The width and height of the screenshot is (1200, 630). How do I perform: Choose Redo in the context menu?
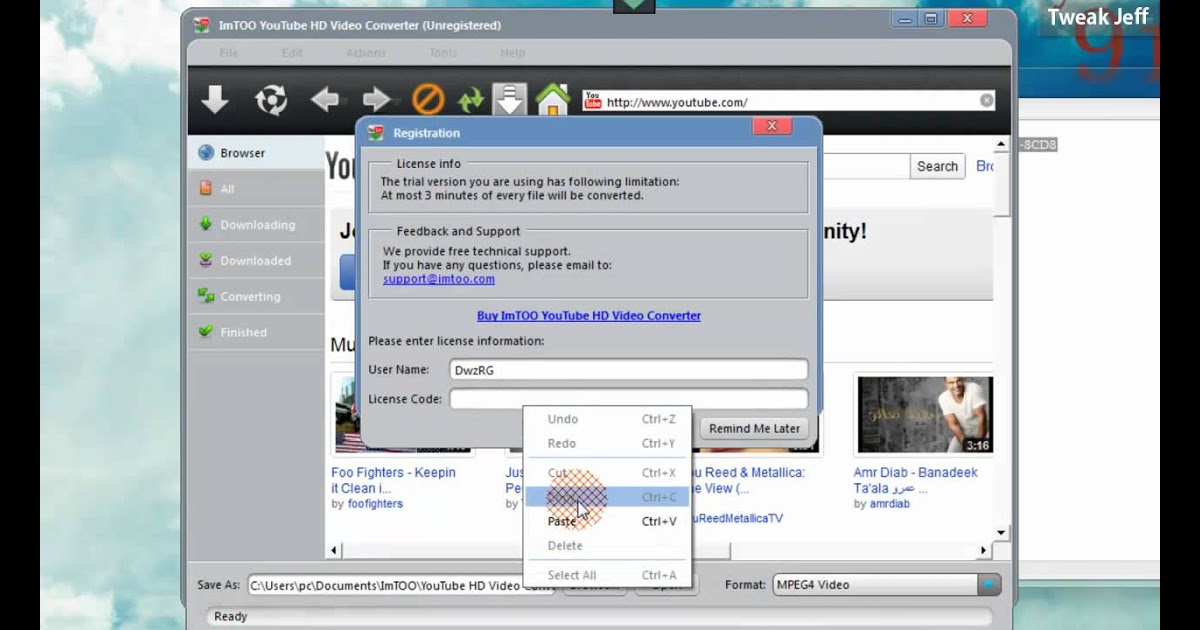[x=607, y=443]
